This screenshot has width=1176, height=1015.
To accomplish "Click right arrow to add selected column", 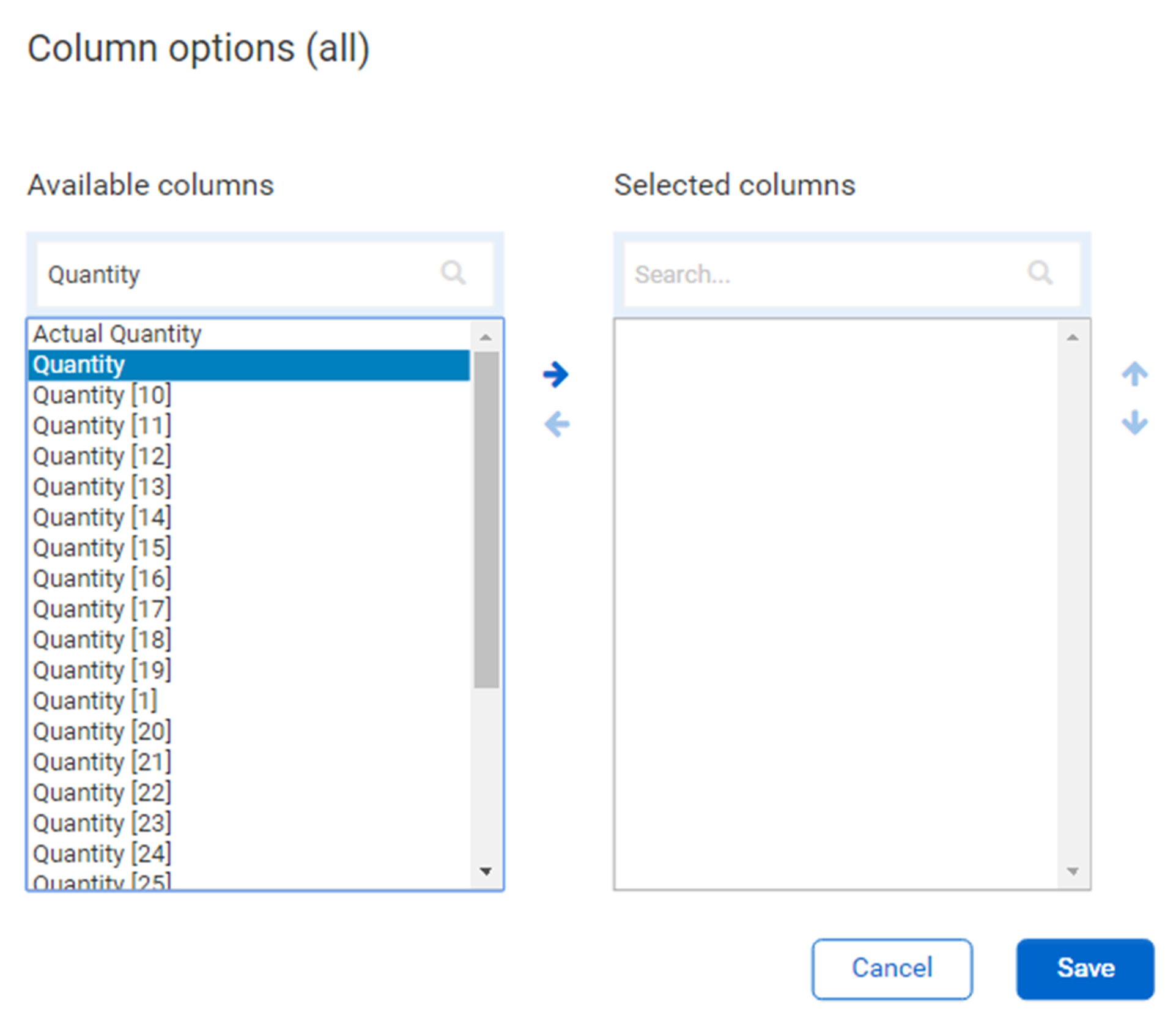I will [555, 374].
